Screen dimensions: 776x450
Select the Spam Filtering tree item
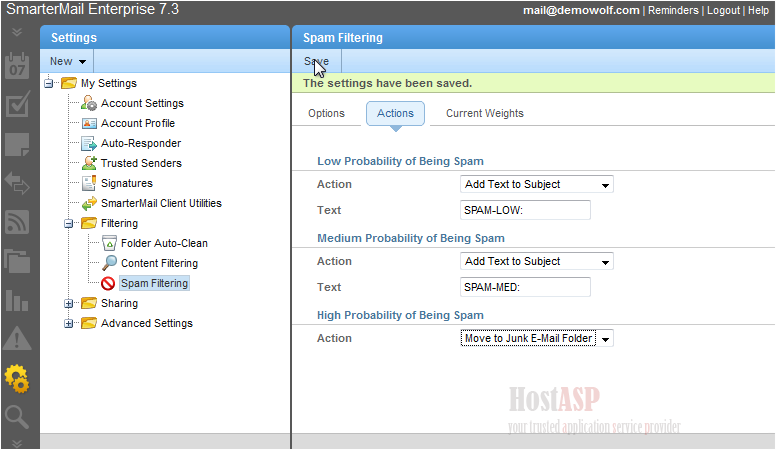tap(154, 283)
